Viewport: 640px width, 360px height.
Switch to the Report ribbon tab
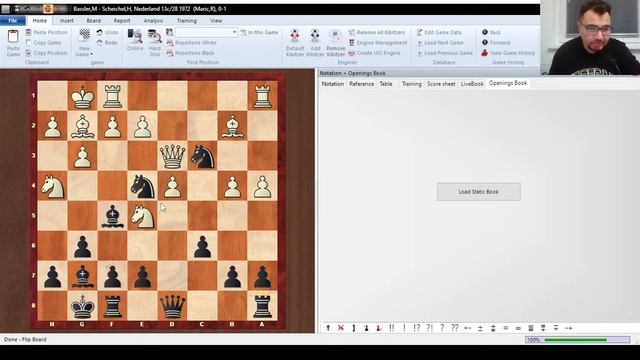pos(122,20)
